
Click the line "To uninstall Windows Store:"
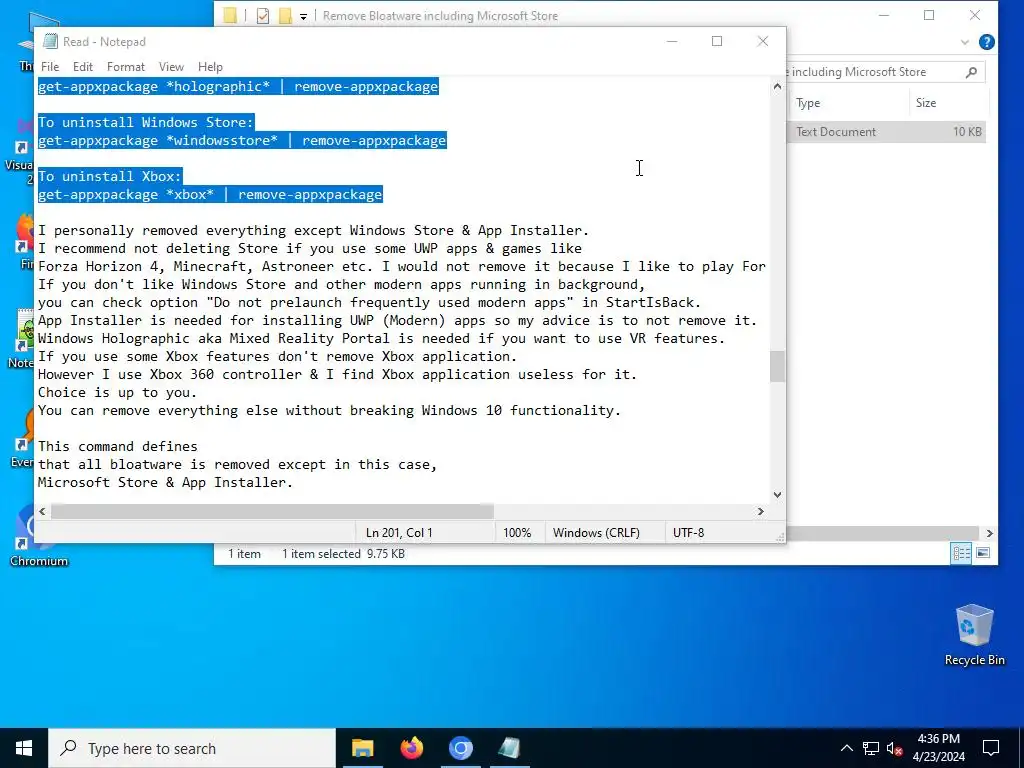tap(146, 122)
